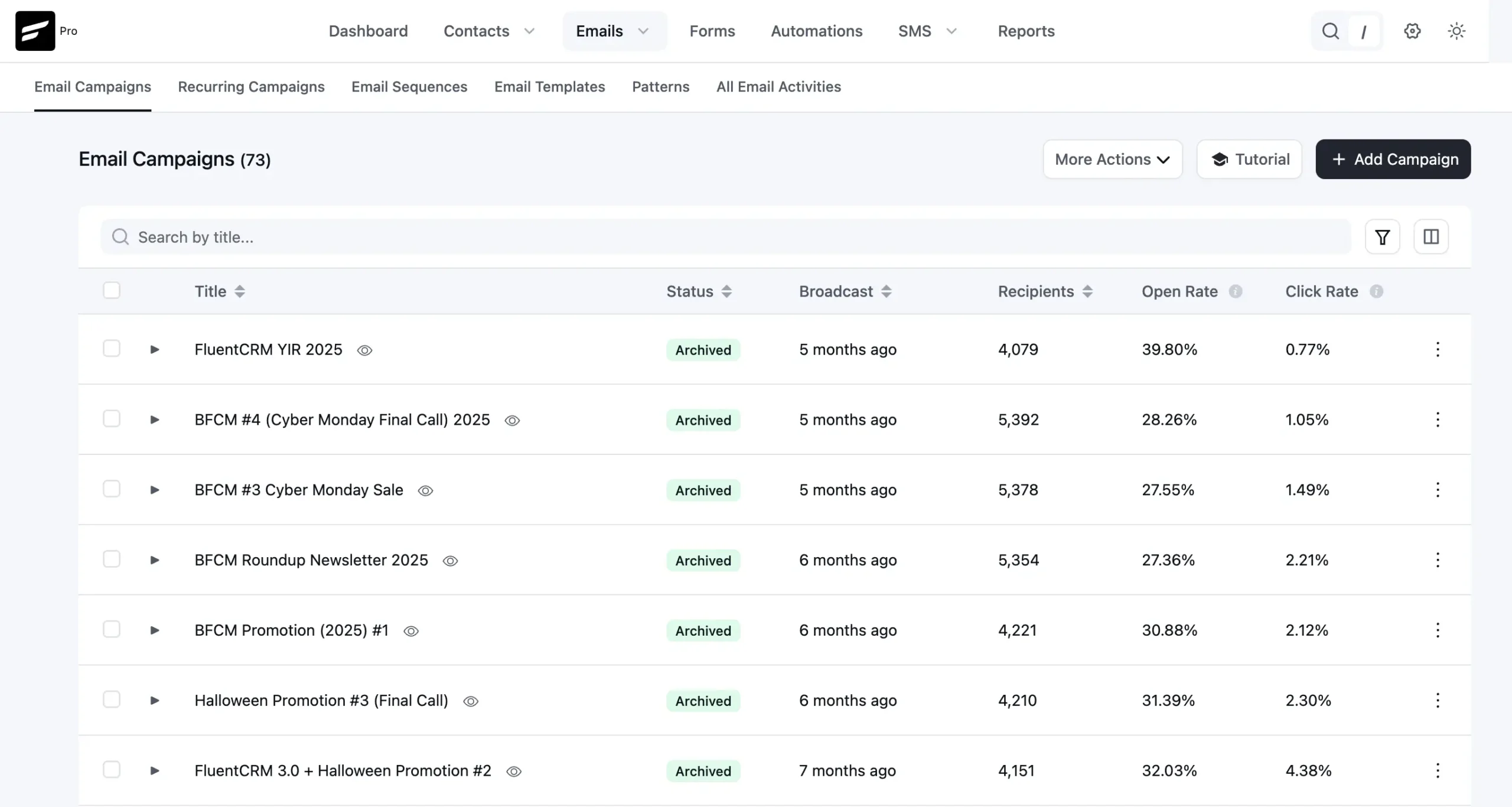Select the FluentCRM YIR 2025 checkbox

tap(112, 349)
